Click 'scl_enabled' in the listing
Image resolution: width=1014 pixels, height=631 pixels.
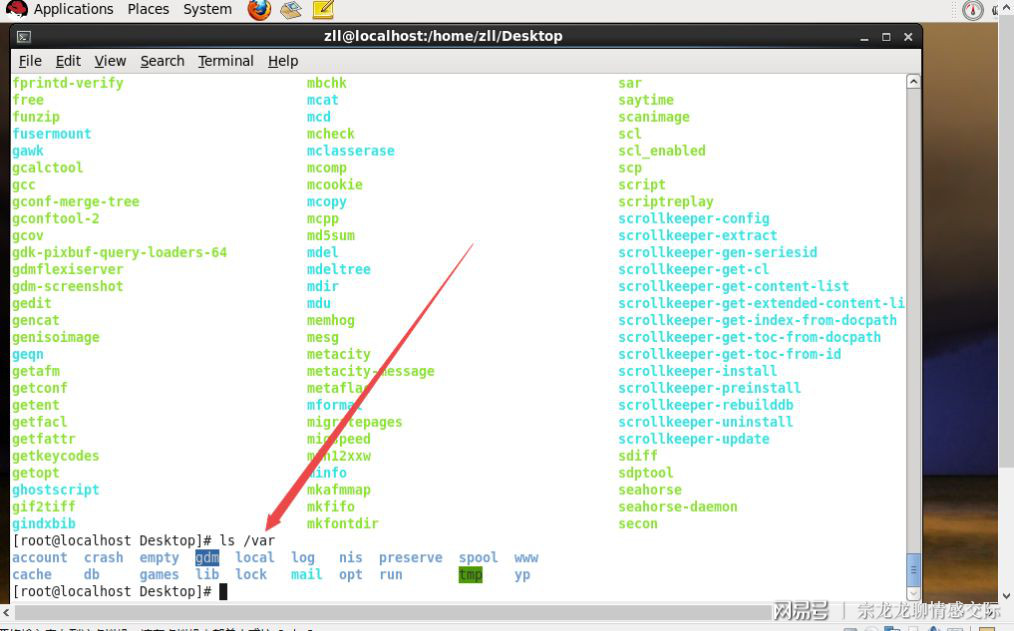click(662, 151)
